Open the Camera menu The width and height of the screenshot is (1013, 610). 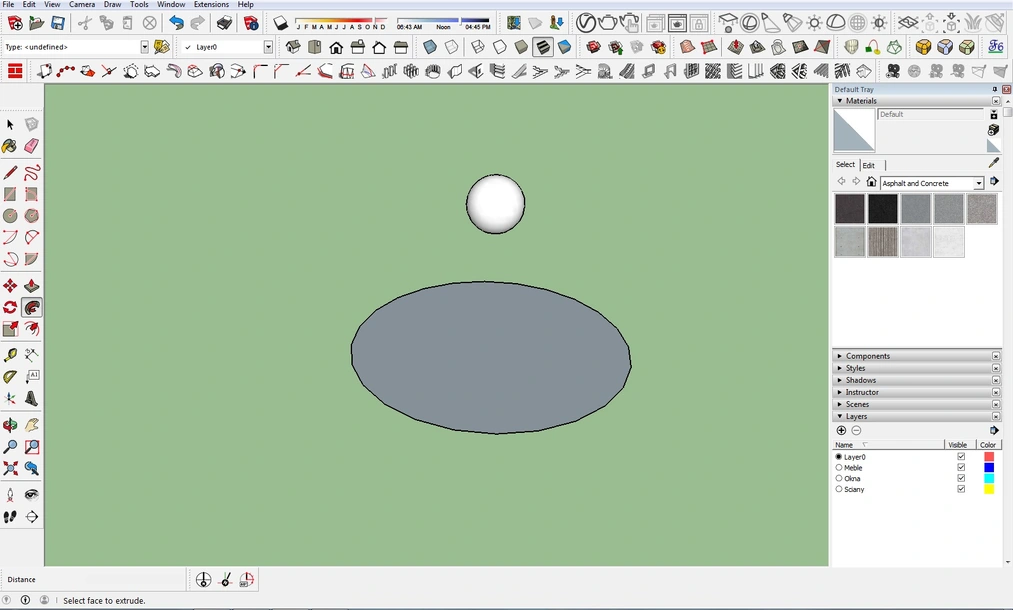[x=82, y=4]
